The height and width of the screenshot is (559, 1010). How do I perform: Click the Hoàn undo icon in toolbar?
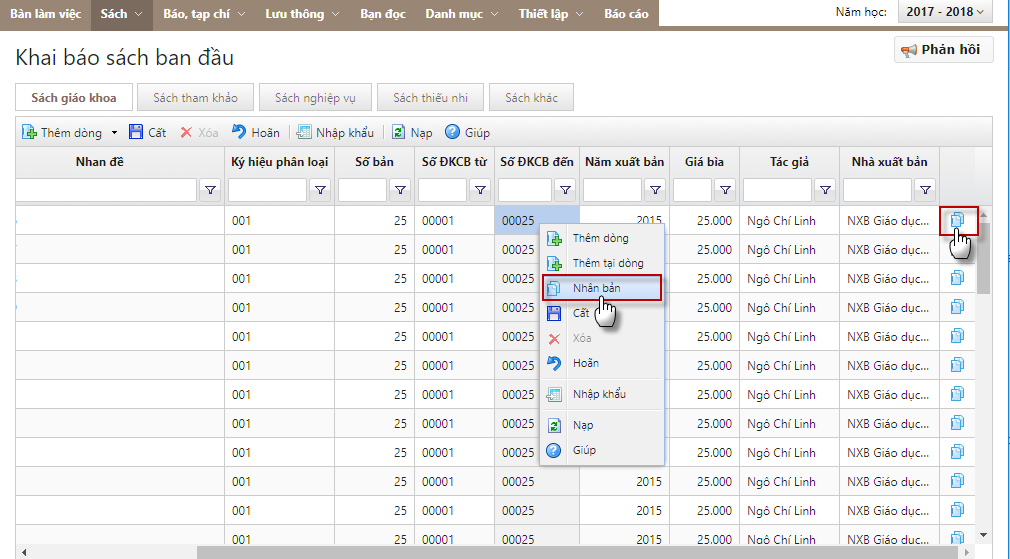point(239,132)
